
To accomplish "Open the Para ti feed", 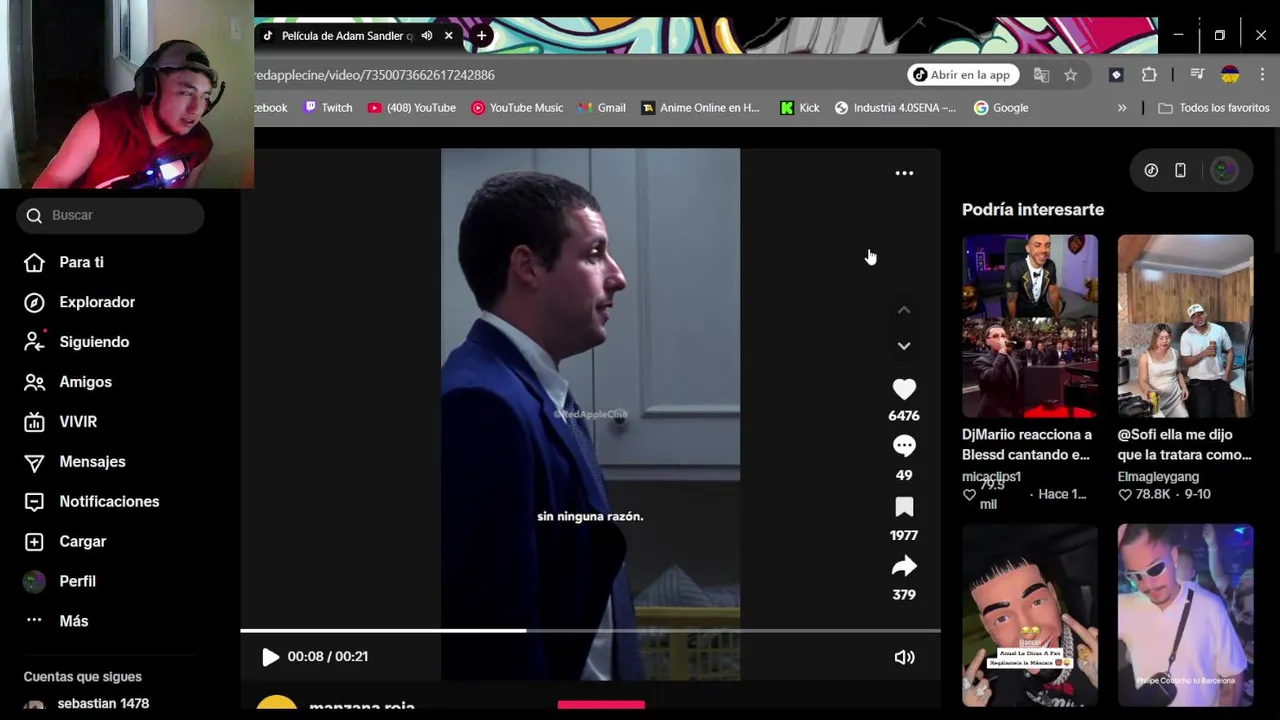I will pyautogui.click(x=81, y=262).
